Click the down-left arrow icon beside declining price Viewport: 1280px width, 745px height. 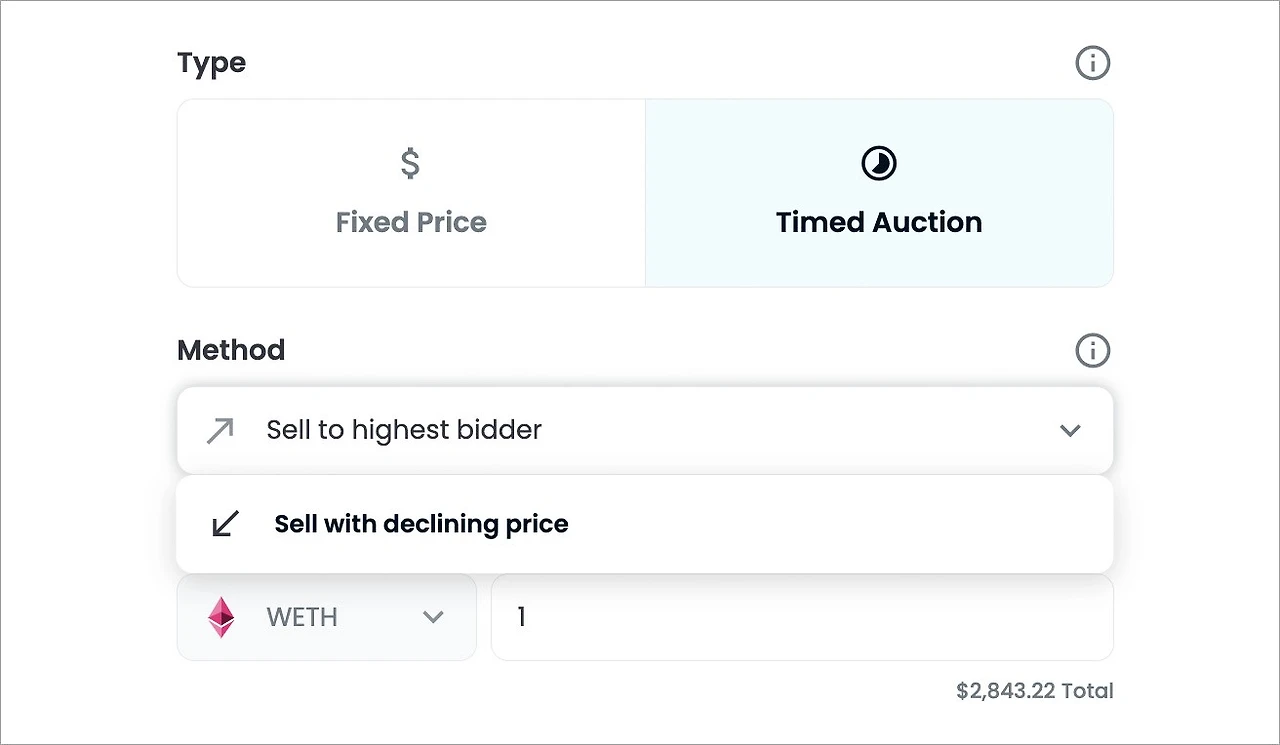point(226,524)
